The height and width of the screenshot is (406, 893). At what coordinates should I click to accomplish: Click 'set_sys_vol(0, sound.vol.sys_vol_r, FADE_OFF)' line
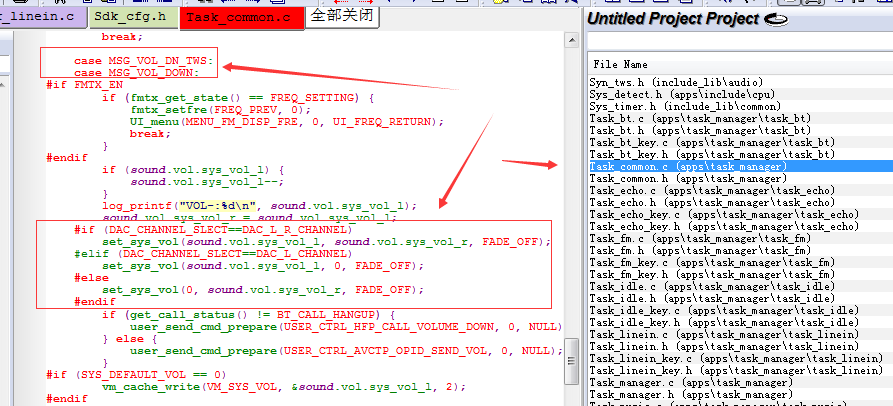pos(263,289)
